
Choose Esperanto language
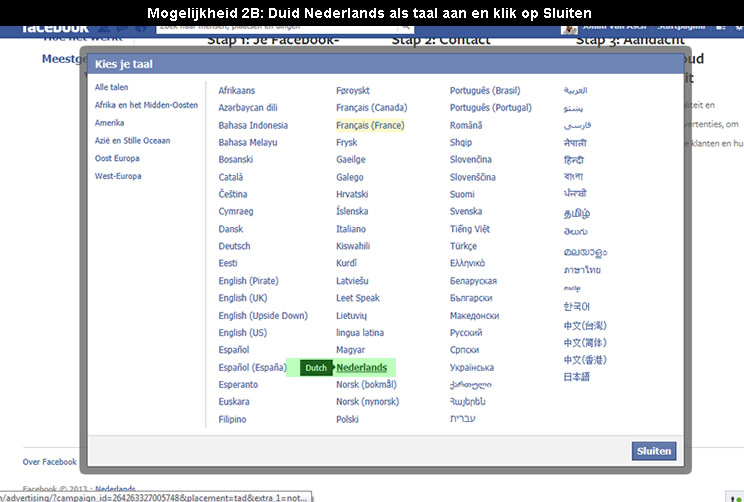tap(238, 384)
